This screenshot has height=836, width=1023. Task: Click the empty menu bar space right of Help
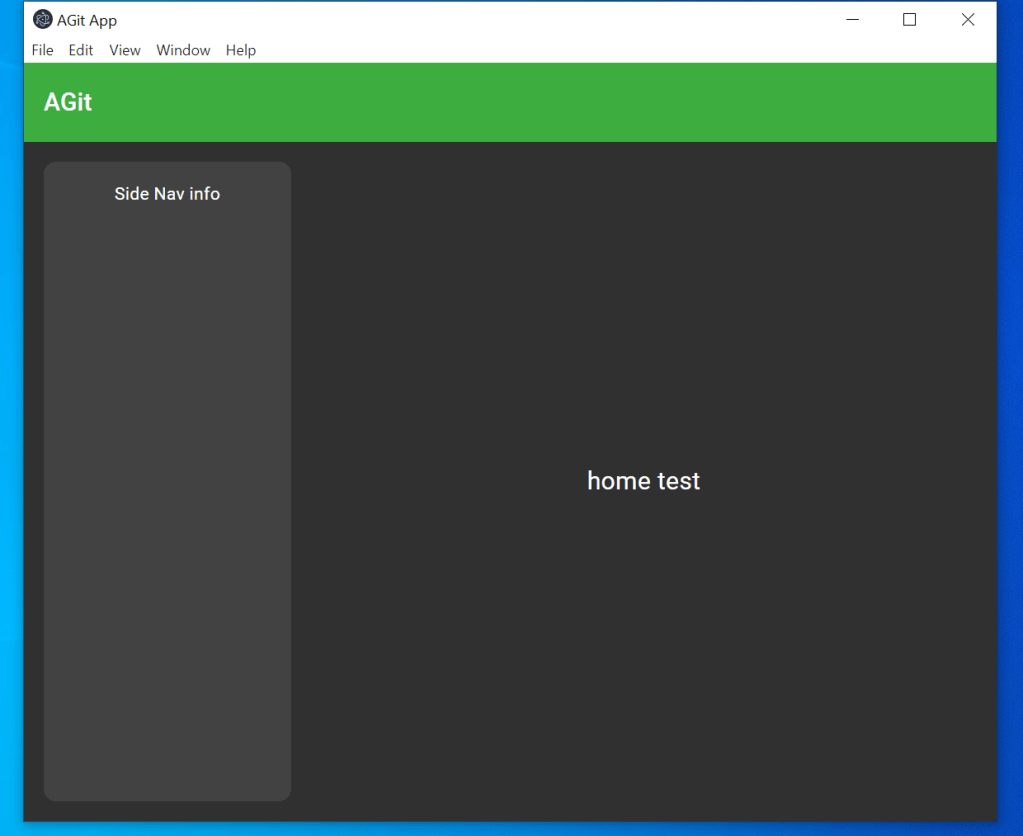point(600,50)
